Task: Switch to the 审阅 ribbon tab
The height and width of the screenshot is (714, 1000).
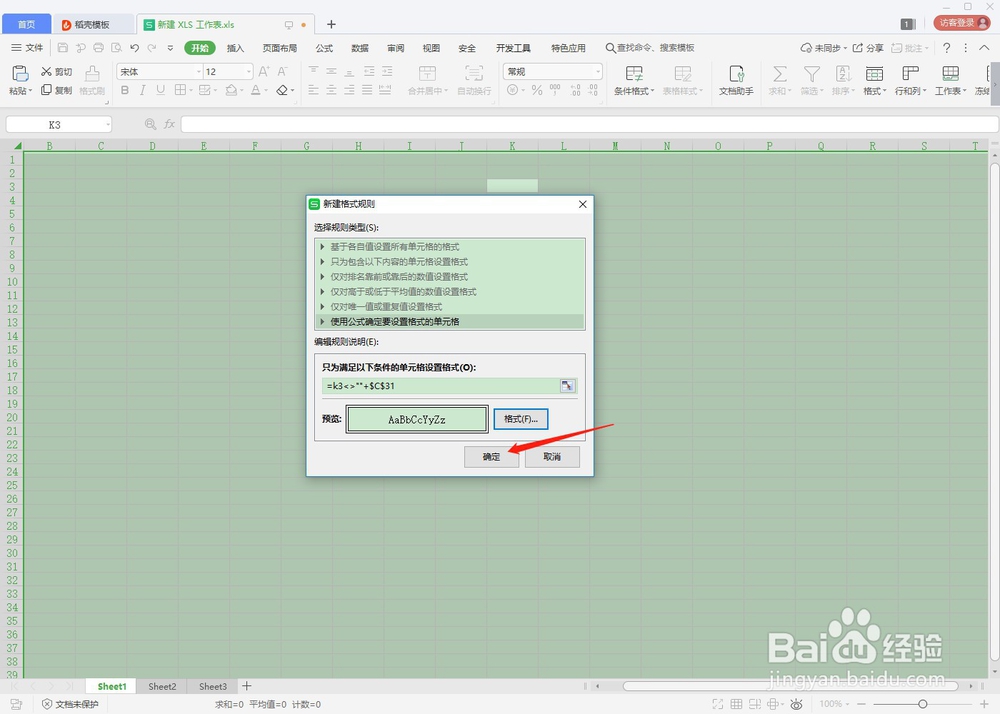Action: [x=395, y=48]
